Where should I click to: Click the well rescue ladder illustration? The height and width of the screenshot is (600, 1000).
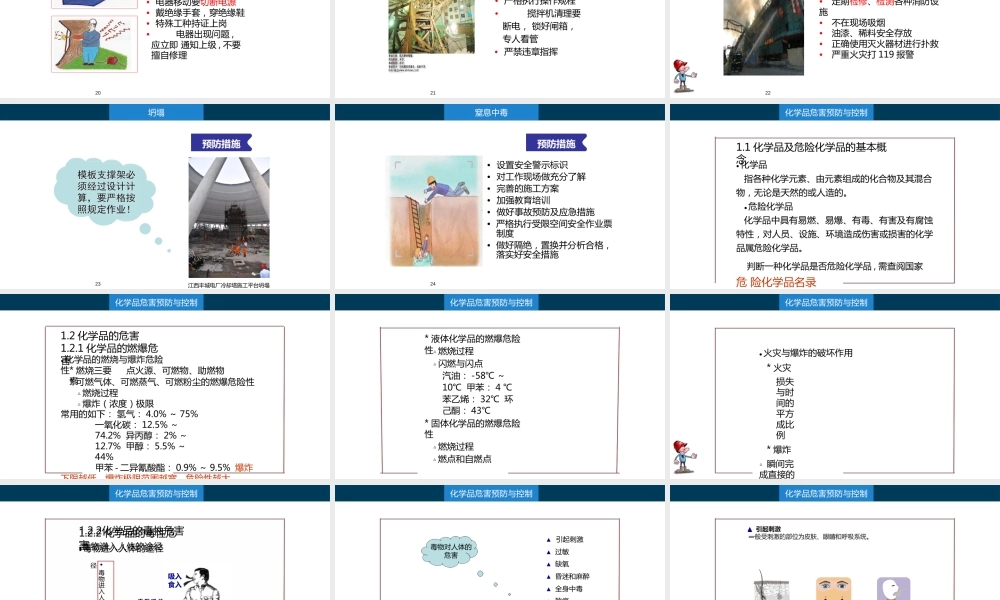pyautogui.click(x=434, y=211)
